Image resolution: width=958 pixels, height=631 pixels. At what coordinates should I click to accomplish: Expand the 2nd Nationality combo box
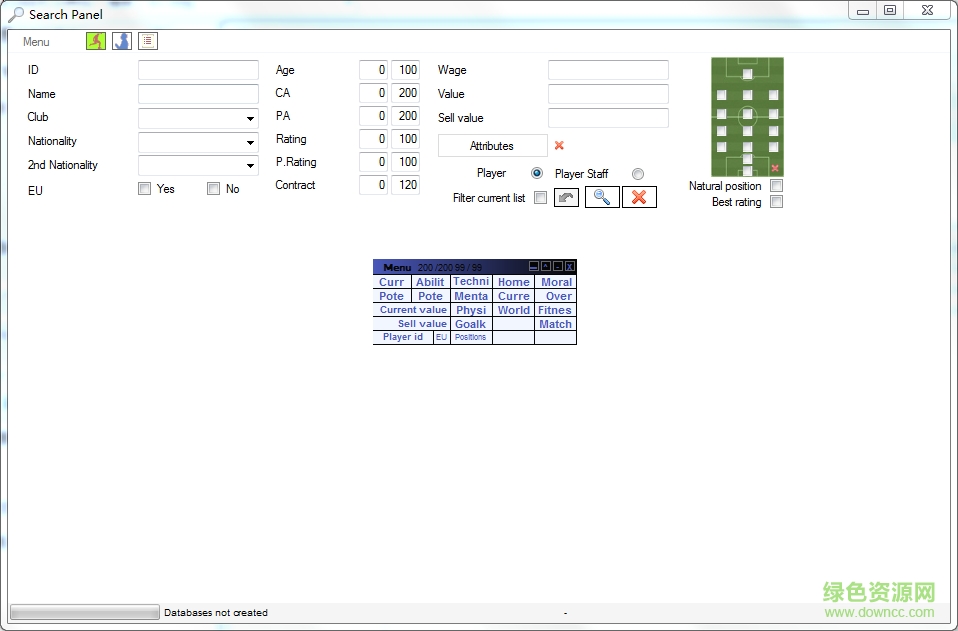[249, 166]
